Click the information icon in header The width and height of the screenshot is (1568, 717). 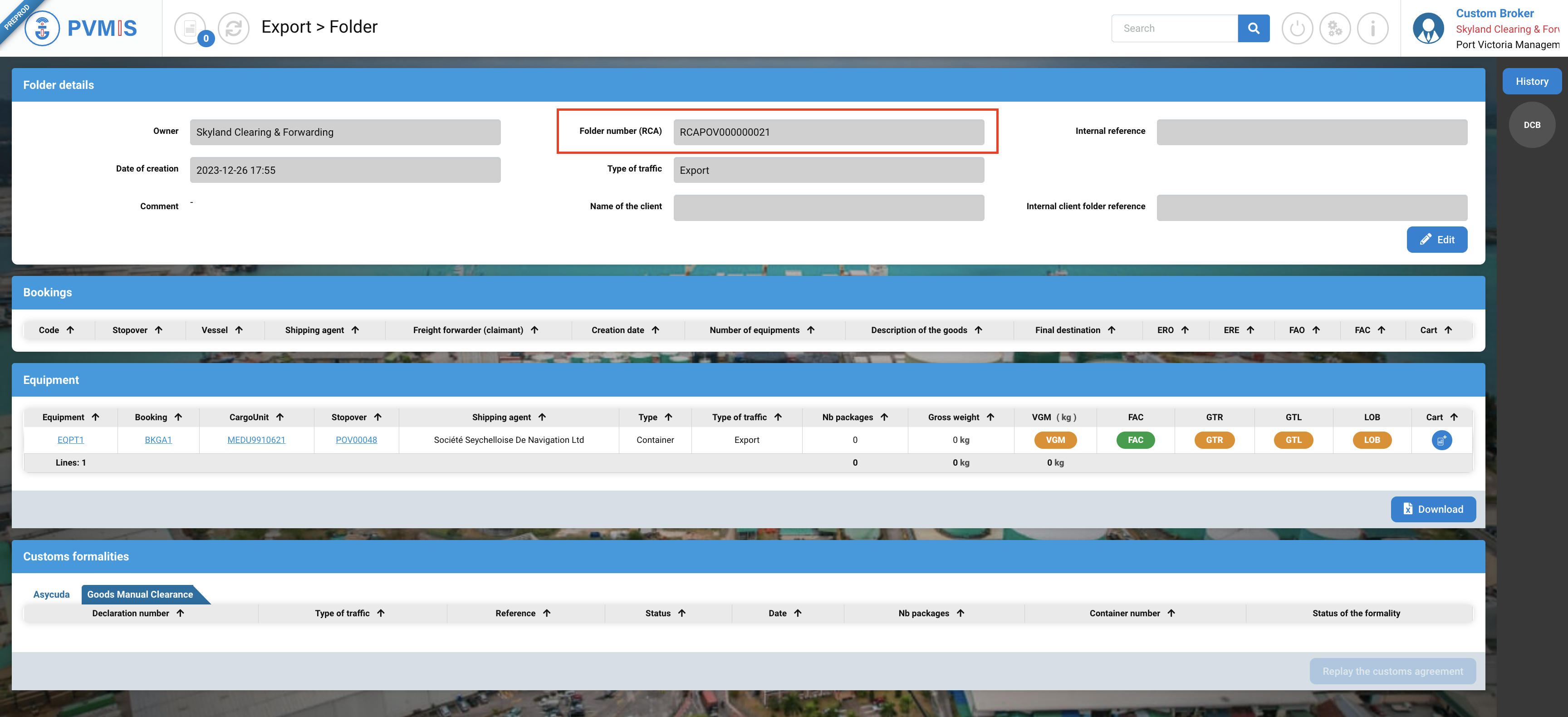[x=1372, y=28]
